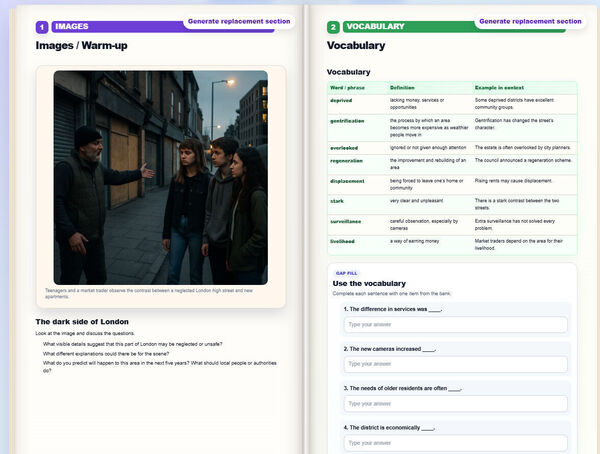Image resolution: width=600 pixels, height=454 pixels.
Task: Click the 'Word / phrase' column header
Action: pyautogui.click(x=347, y=88)
